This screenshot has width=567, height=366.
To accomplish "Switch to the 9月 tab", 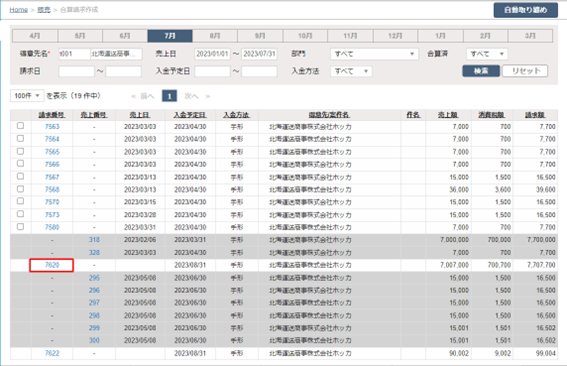I will (260, 36).
